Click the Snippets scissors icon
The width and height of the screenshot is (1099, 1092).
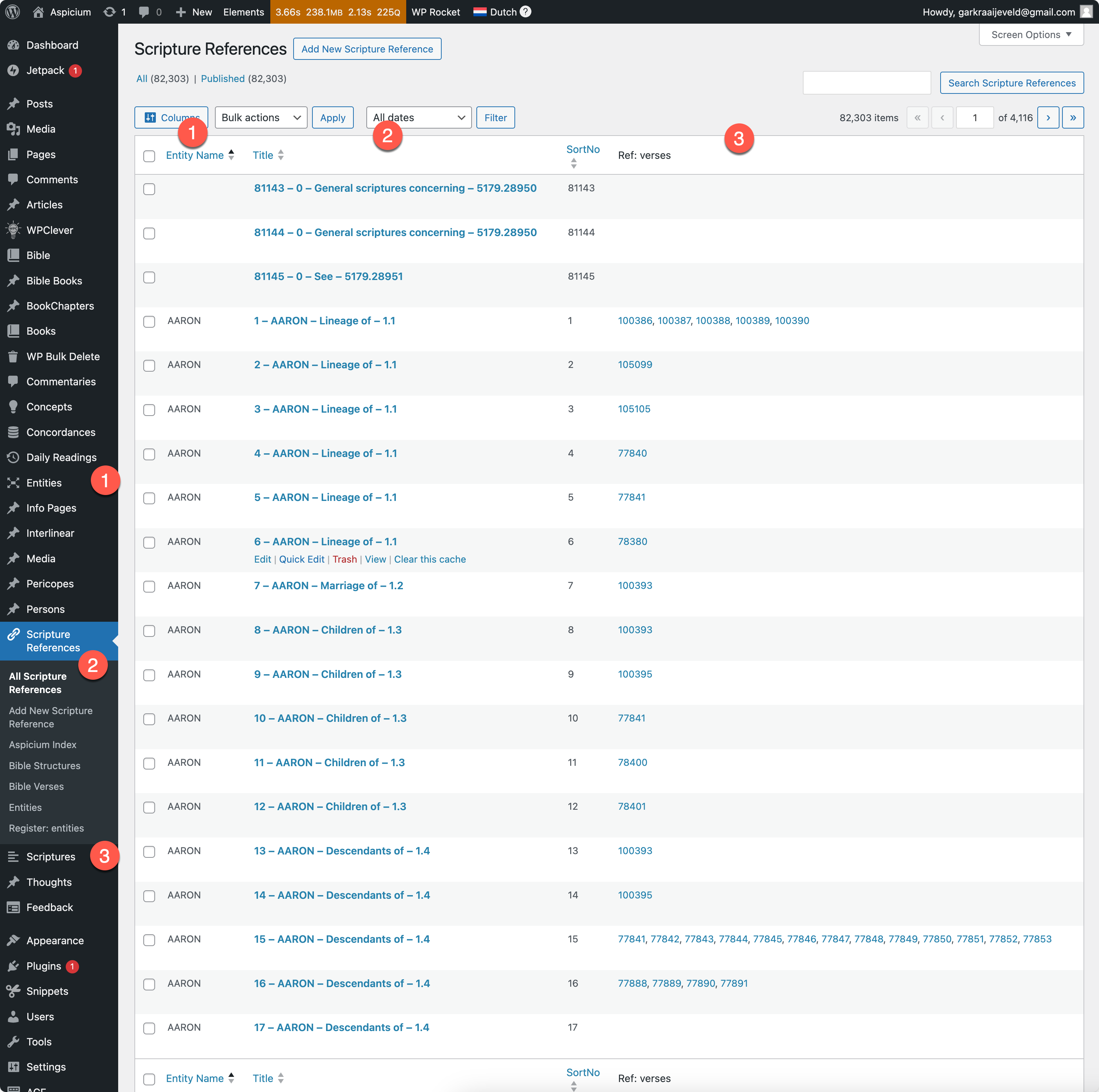click(x=14, y=991)
